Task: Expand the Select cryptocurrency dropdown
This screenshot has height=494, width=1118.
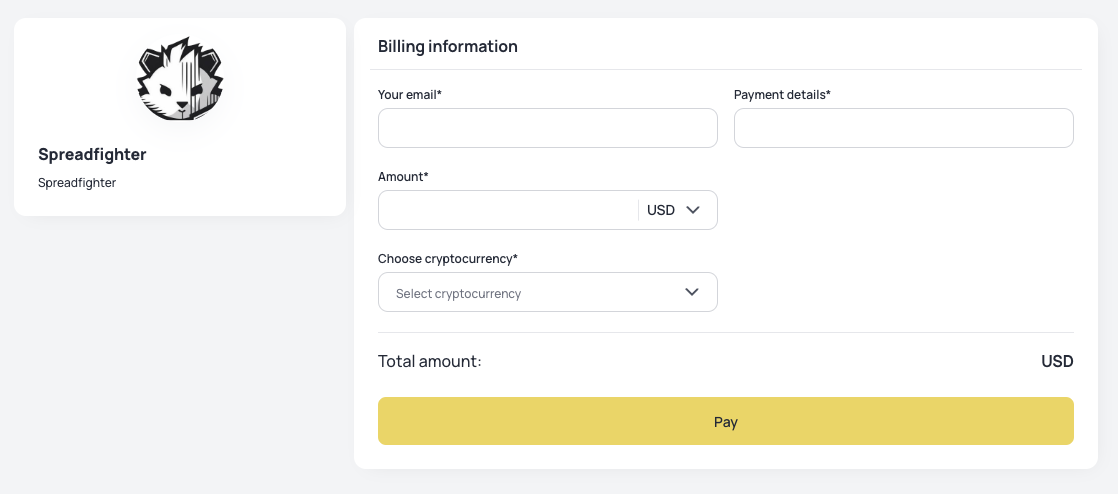Action: point(547,292)
